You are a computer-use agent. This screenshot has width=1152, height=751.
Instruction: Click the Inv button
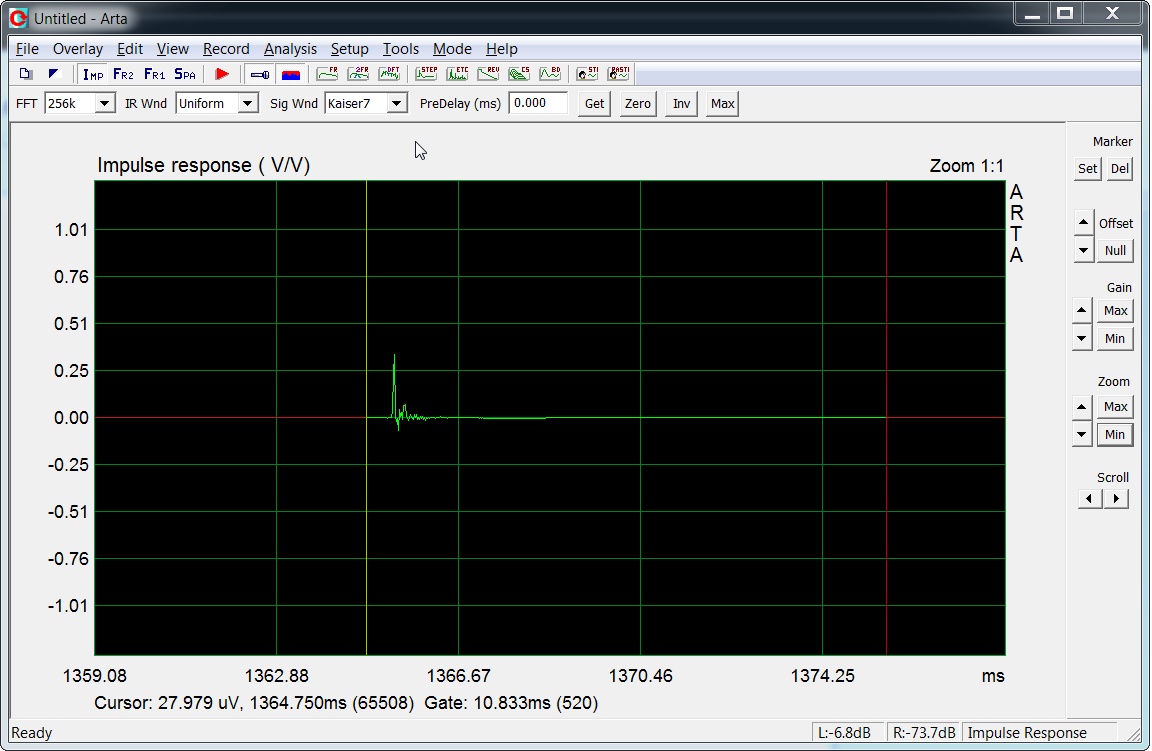pos(682,104)
